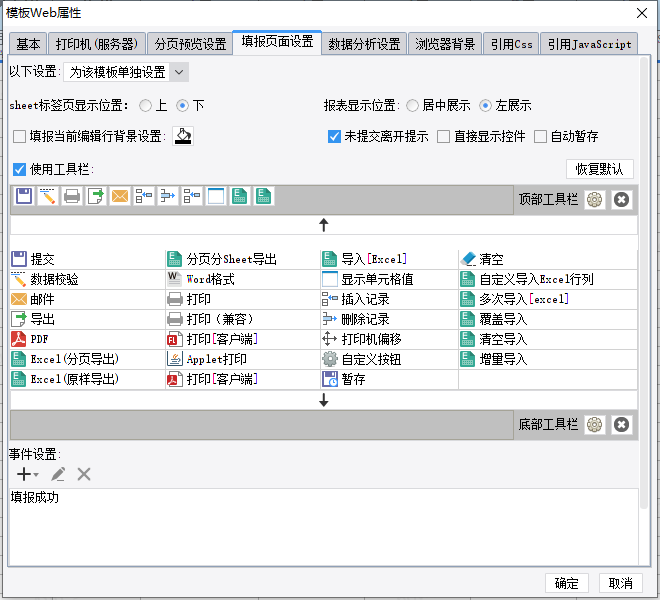Open top toolbar gear settings

[594, 200]
